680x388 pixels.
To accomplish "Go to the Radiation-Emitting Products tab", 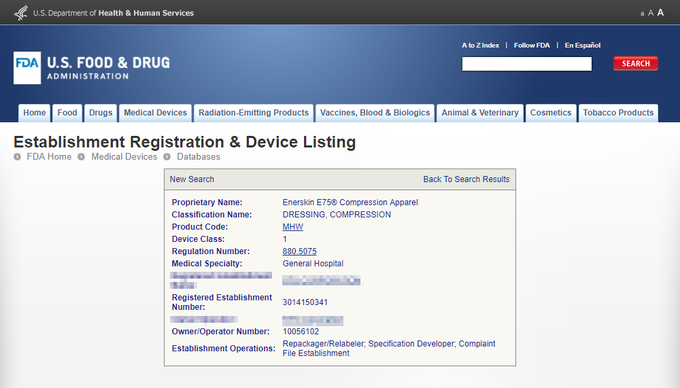I will click(x=254, y=113).
